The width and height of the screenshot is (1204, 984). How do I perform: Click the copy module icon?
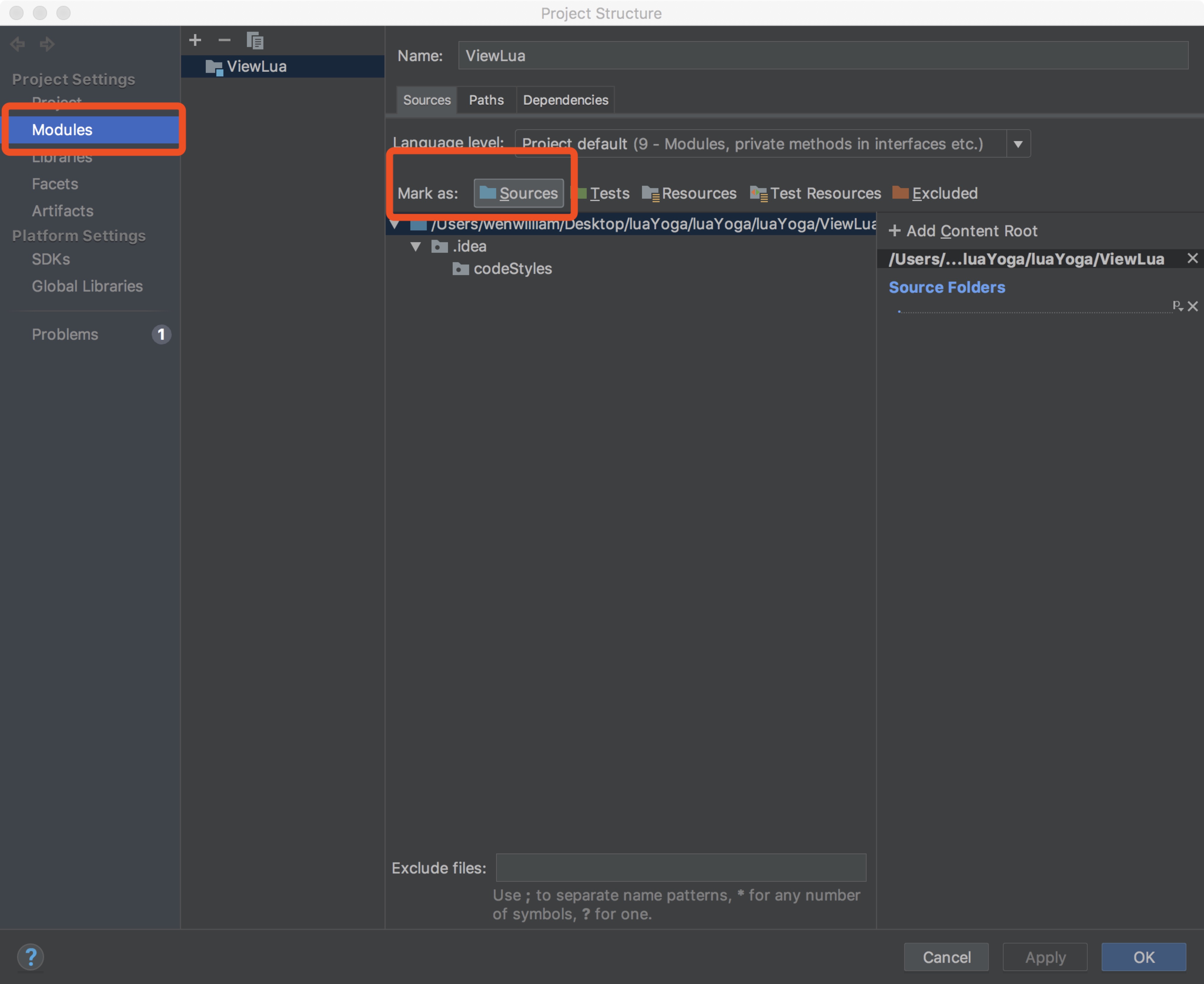pyautogui.click(x=255, y=40)
